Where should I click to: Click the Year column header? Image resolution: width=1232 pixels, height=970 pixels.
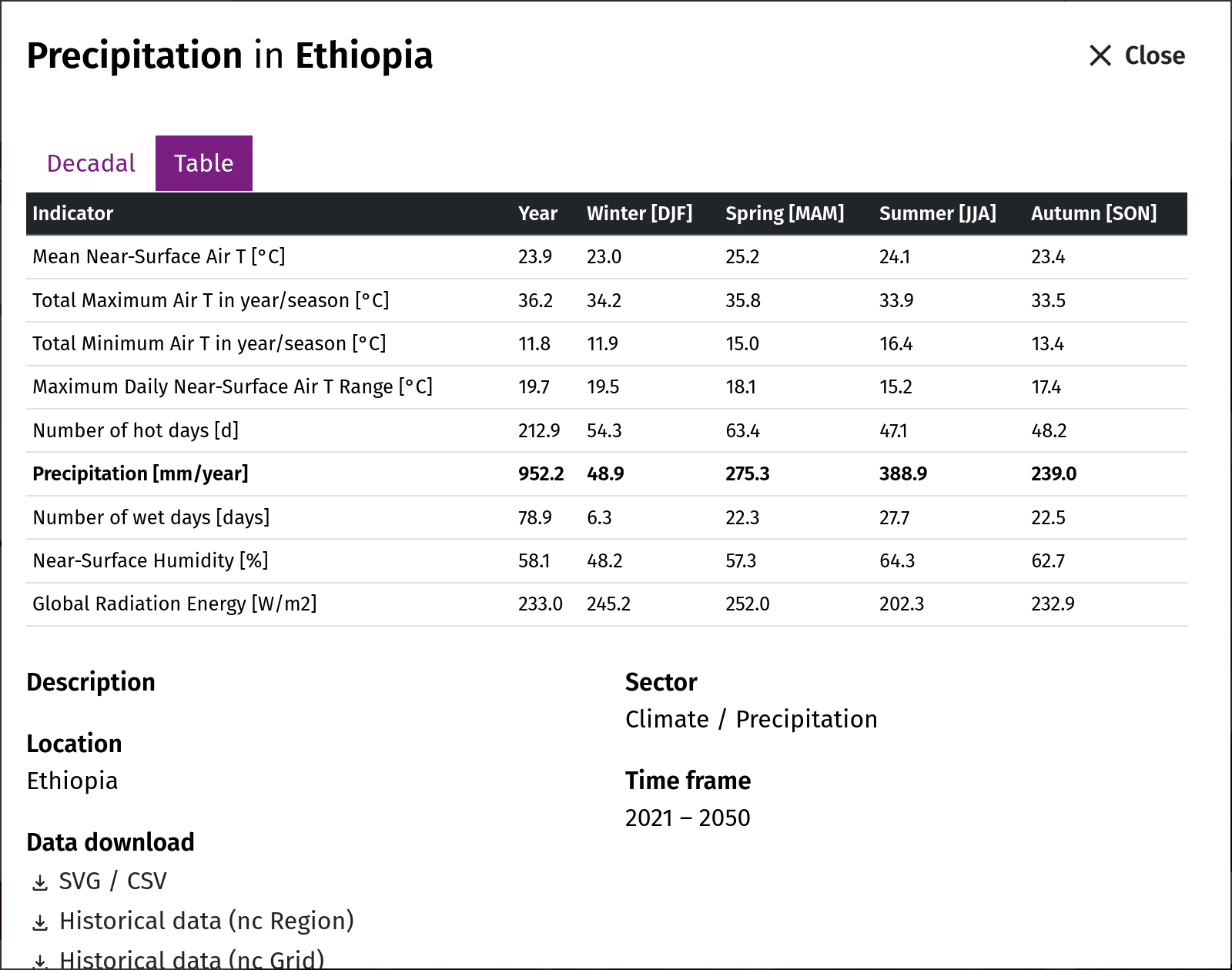tap(537, 213)
